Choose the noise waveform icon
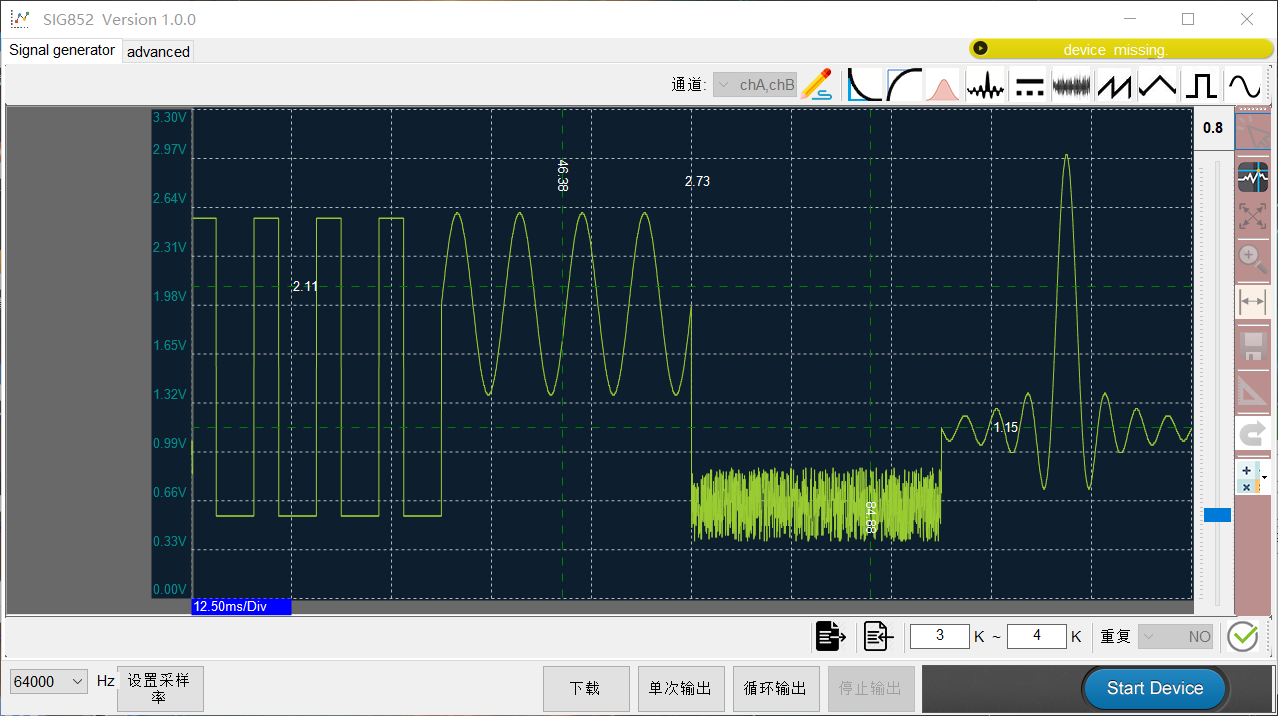Viewport: 1278px width, 716px height. [1071, 84]
